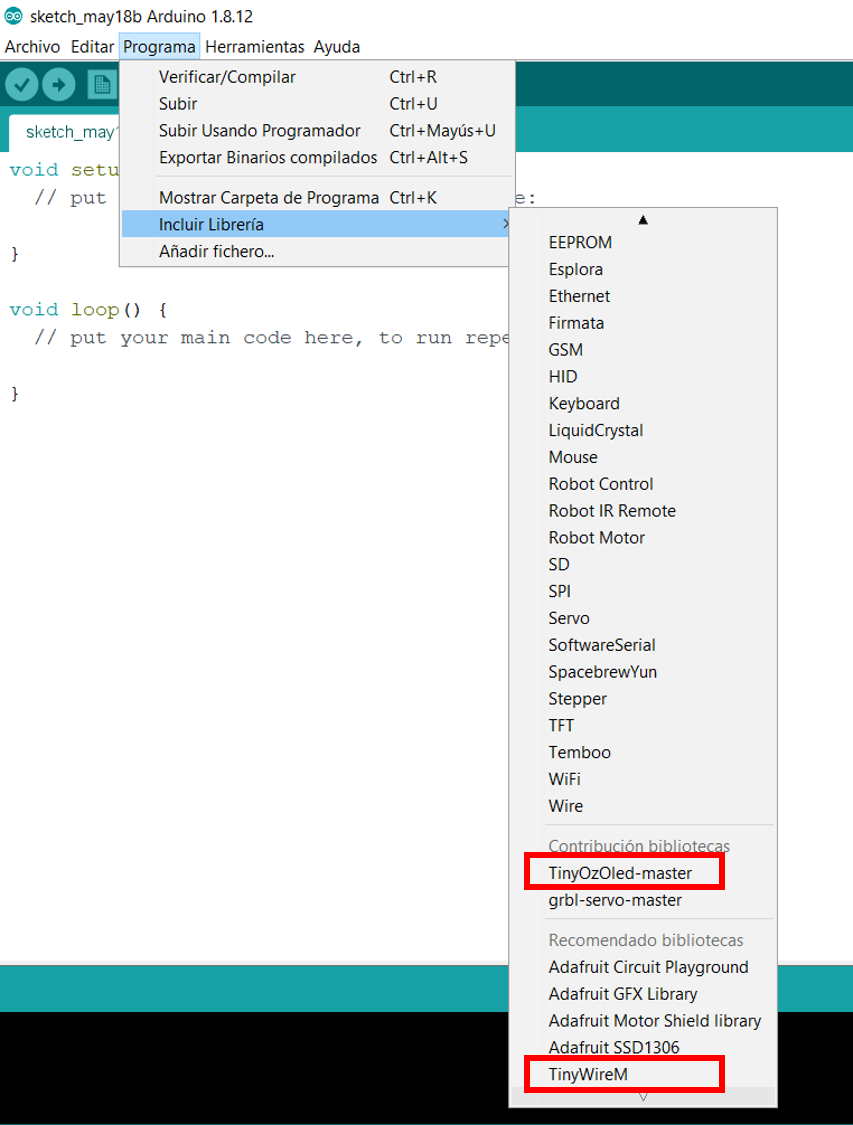Image resolution: width=853 pixels, height=1125 pixels.
Task: Include the Servo library
Action: click(x=643, y=618)
